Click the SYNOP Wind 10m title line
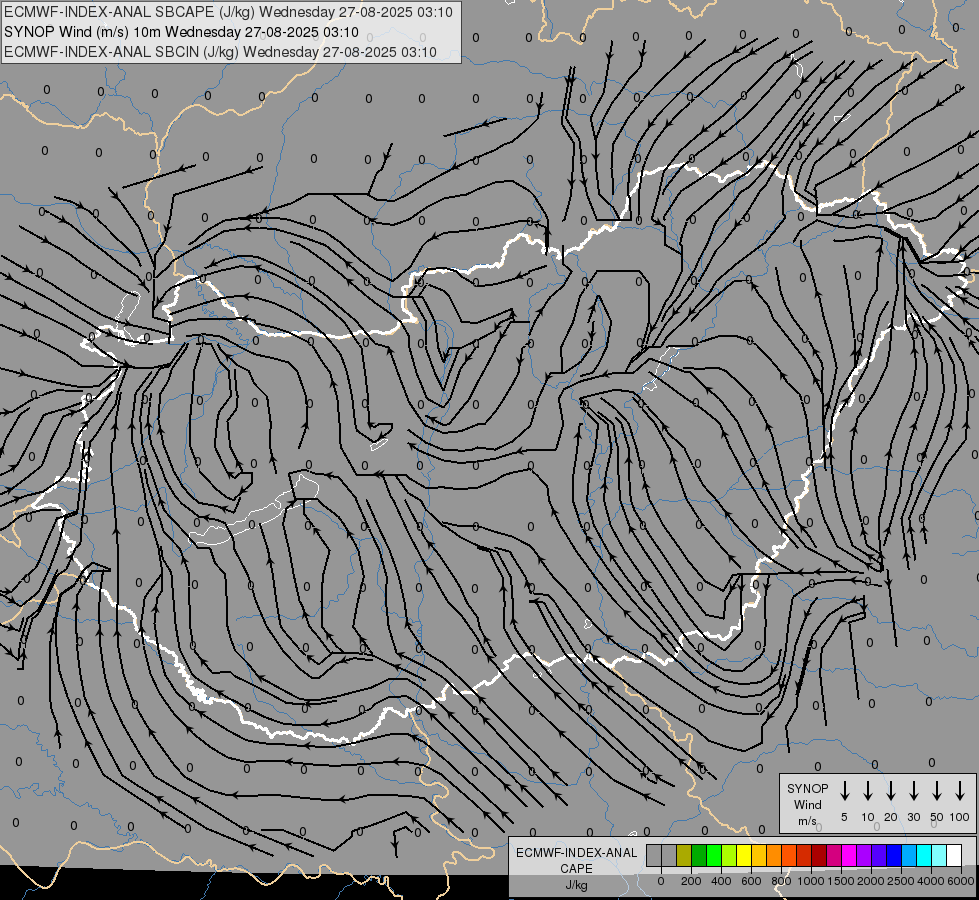Screen dimensions: 979x900 181,32
